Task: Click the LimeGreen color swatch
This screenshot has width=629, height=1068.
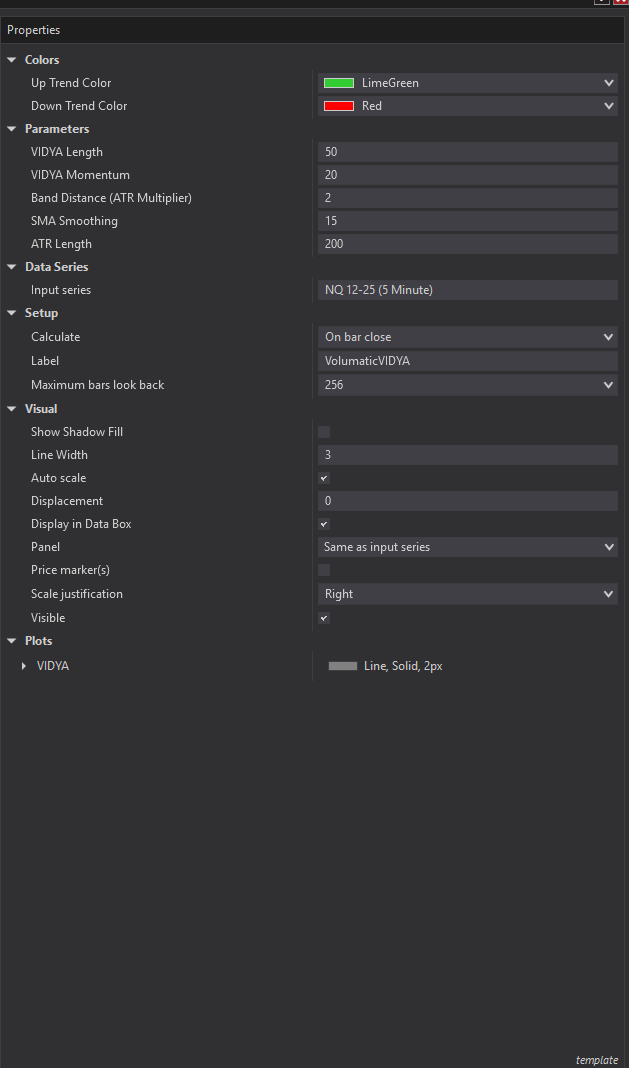Action: (339, 83)
